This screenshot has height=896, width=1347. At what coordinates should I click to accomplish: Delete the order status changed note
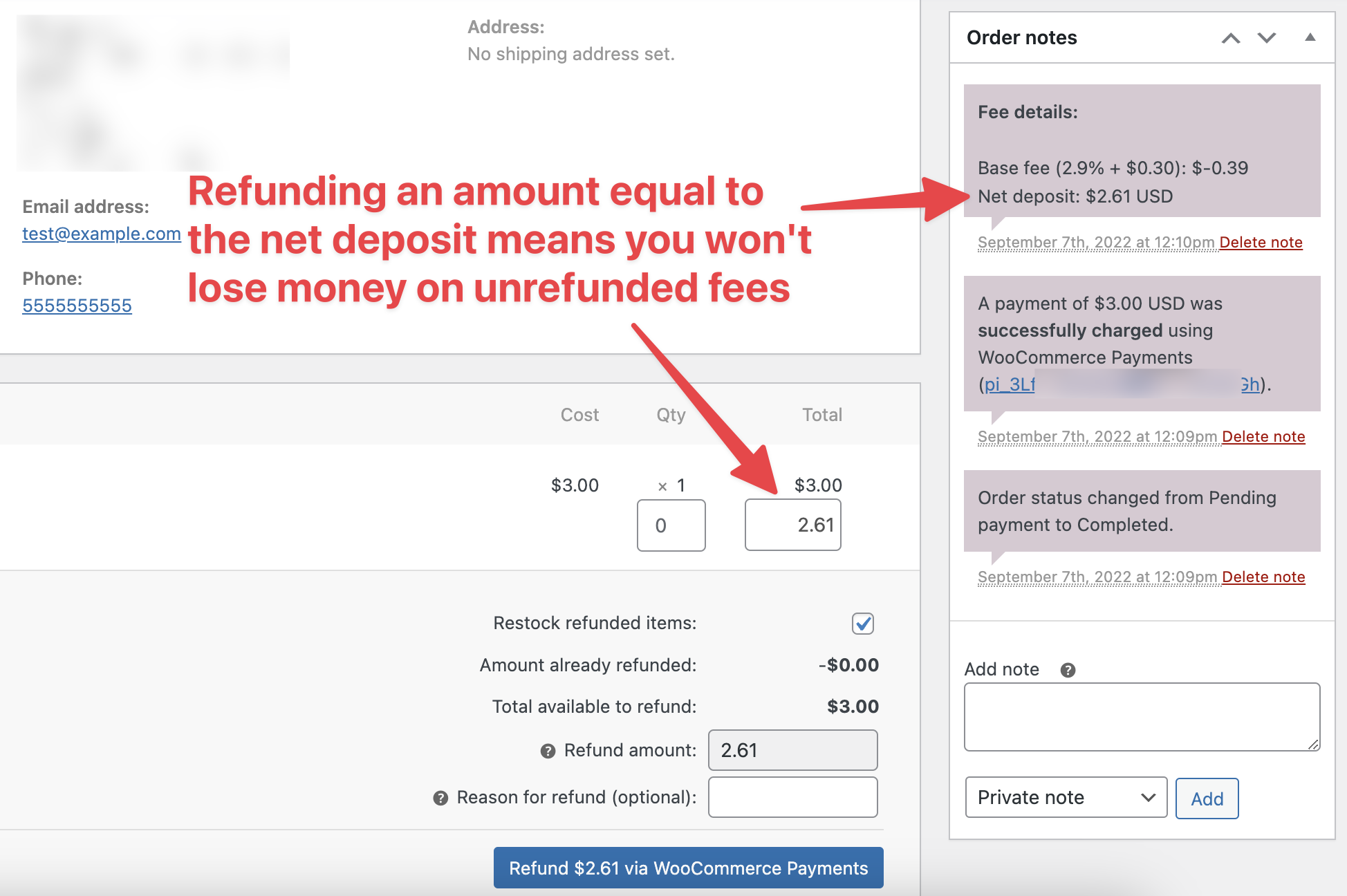point(1263,577)
